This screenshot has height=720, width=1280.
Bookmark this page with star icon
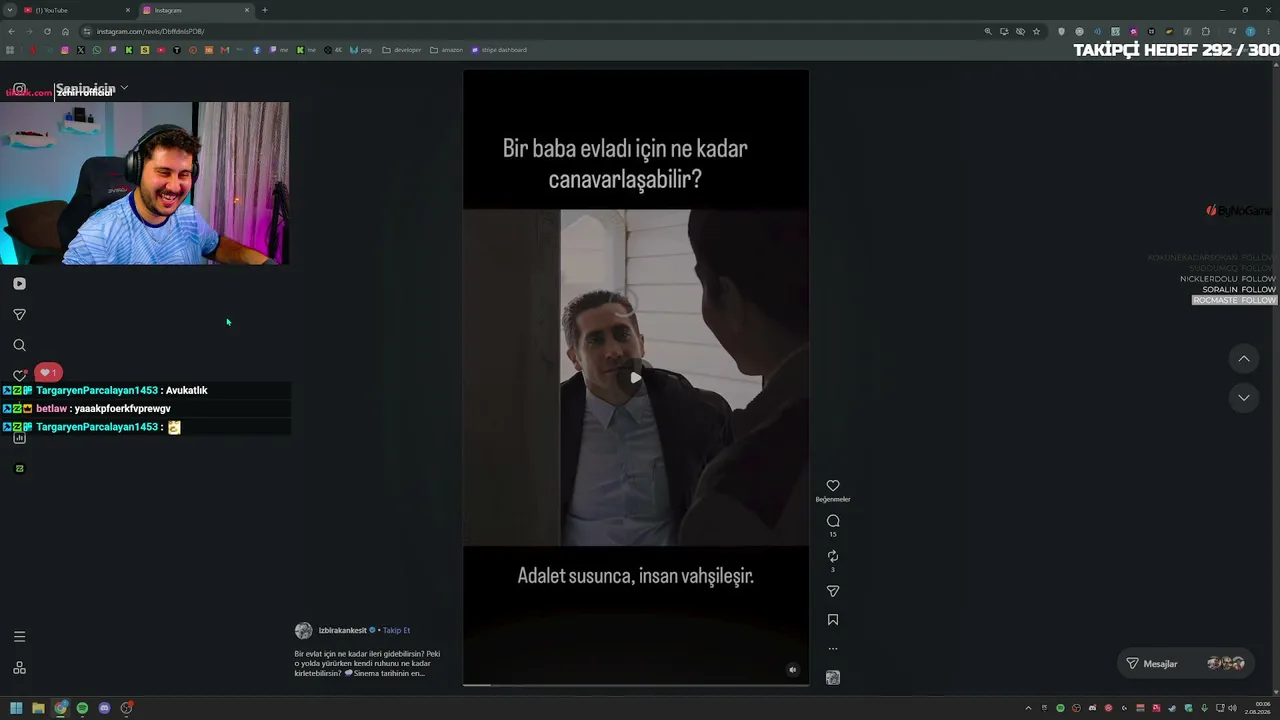click(1036, 31)
